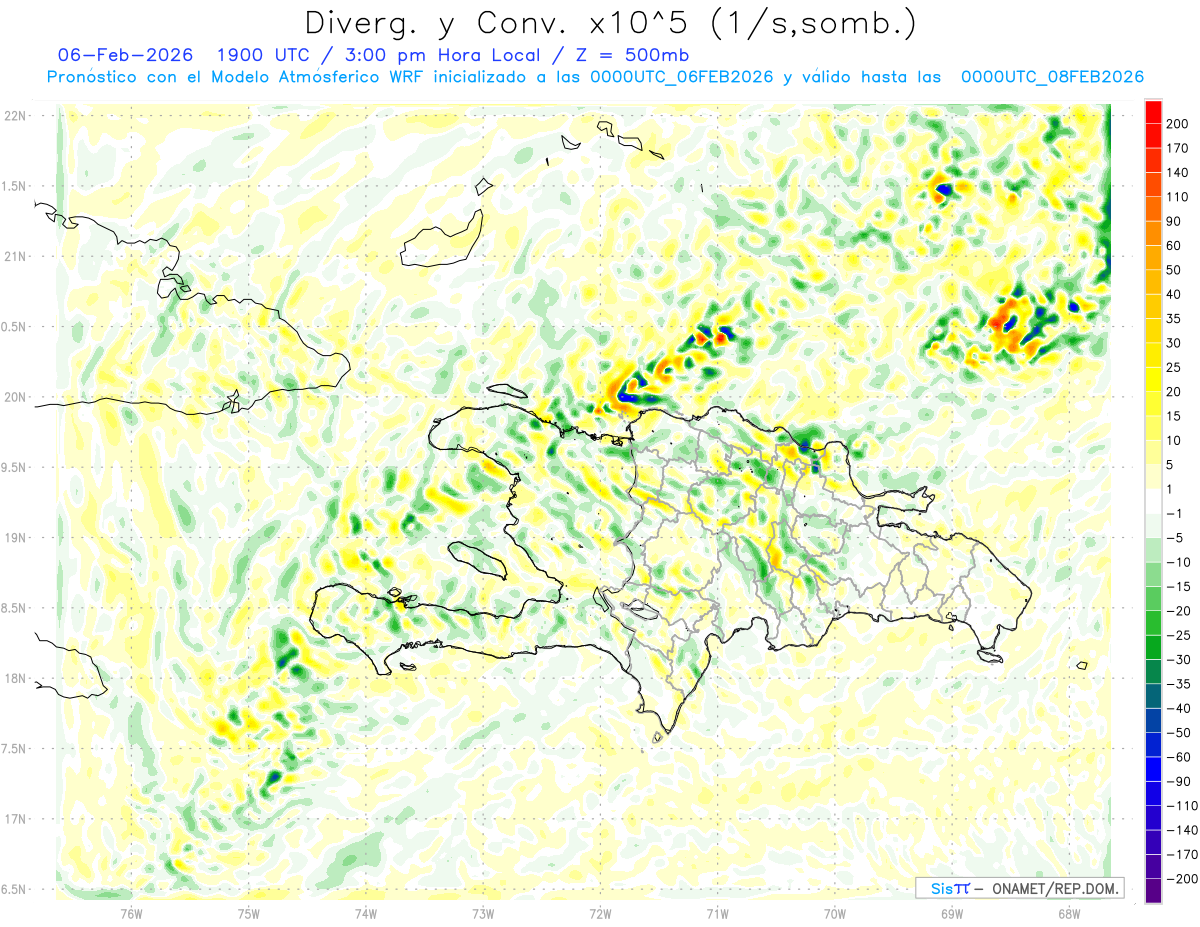Click the colorbar value '-110'

coord(1183,806)
